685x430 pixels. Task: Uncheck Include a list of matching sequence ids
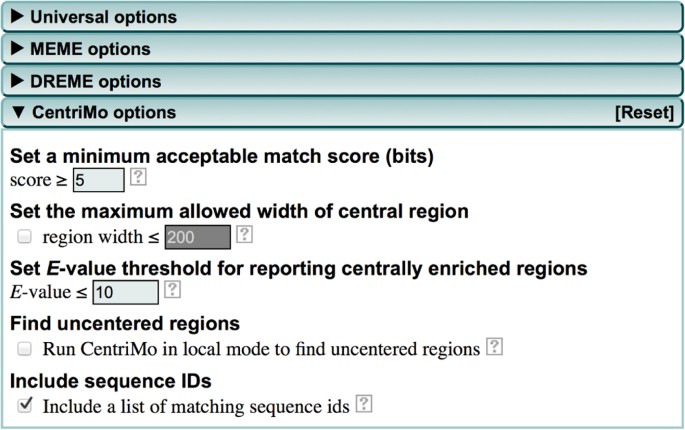coord(24,405)
